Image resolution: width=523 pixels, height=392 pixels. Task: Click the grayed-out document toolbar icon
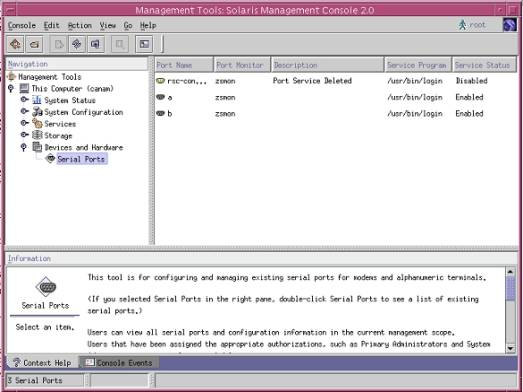(x=58, y=44)
